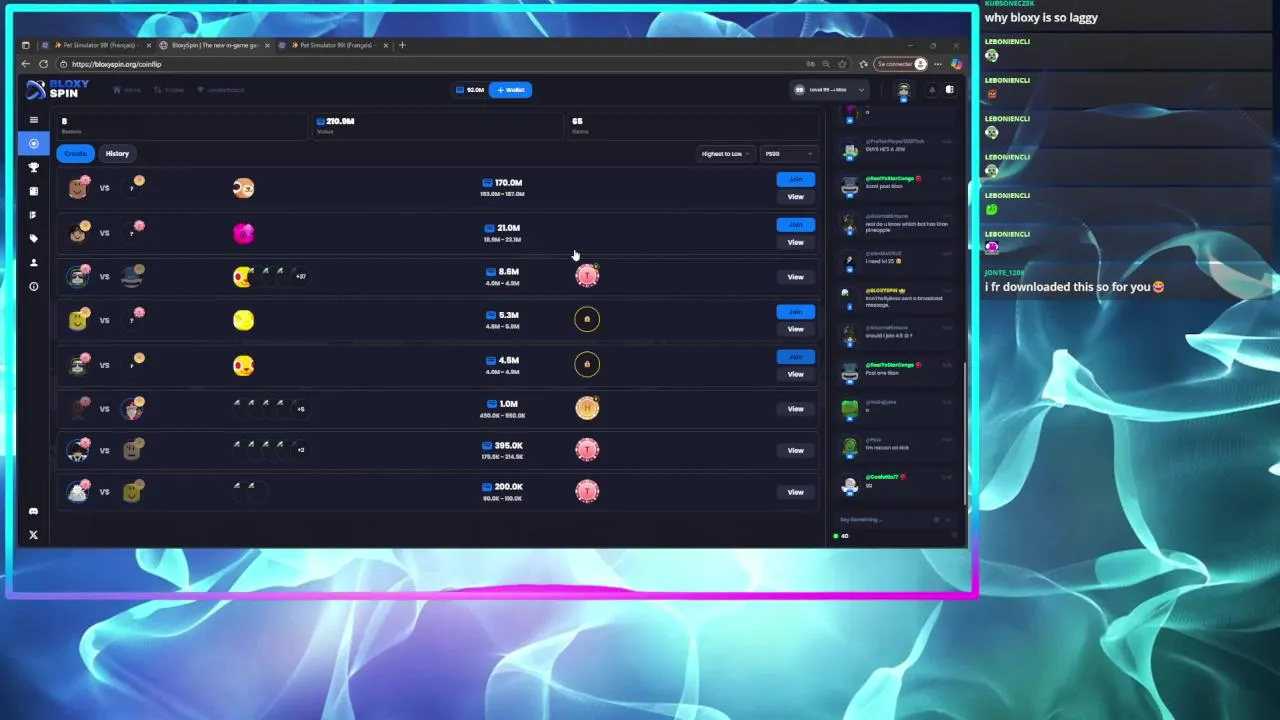Select the first Pet Simulator 99 browser tab
The width and height of the screenshot is (1280, 720).
tap(95, 45)
